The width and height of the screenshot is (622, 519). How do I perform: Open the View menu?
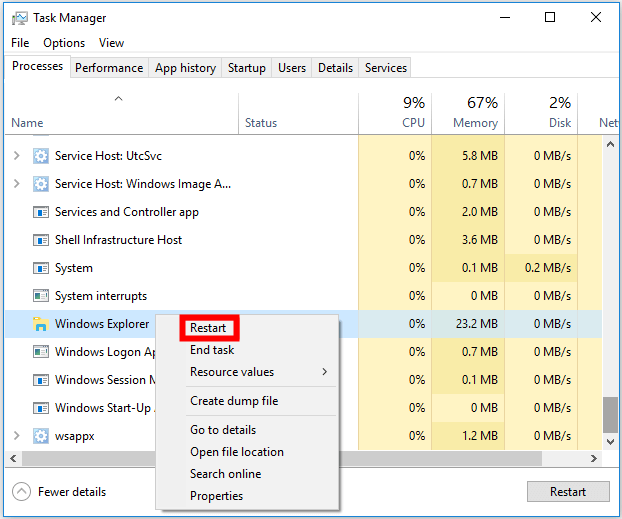[111, 43]
